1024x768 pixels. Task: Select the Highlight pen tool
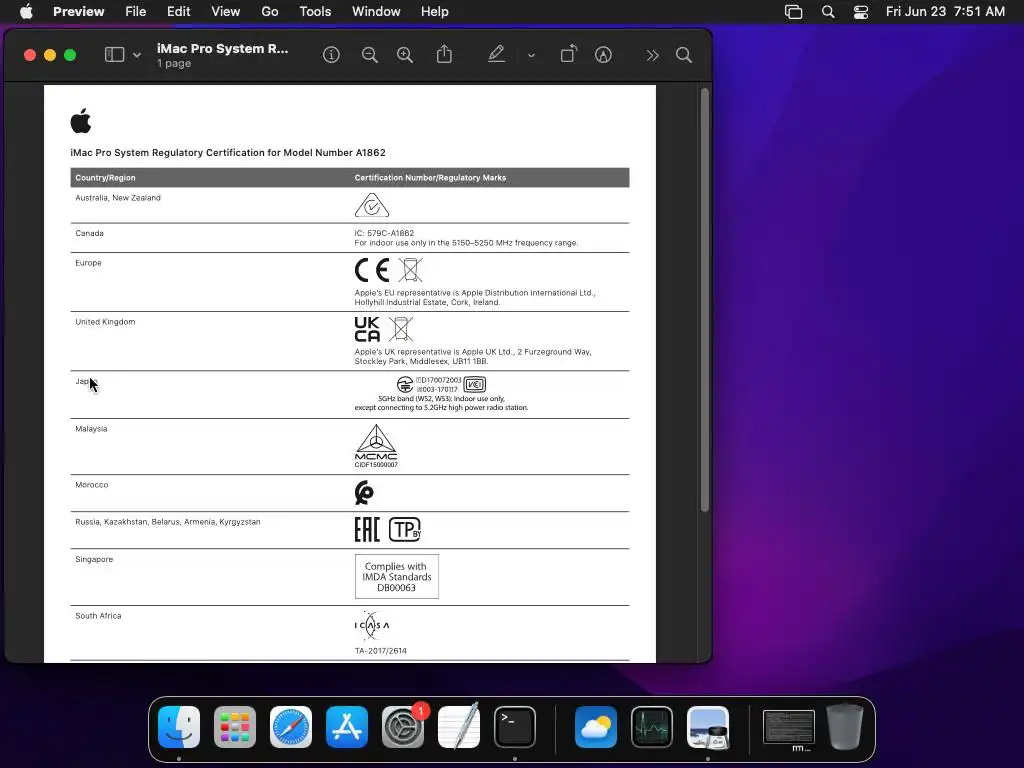point(496,54)
